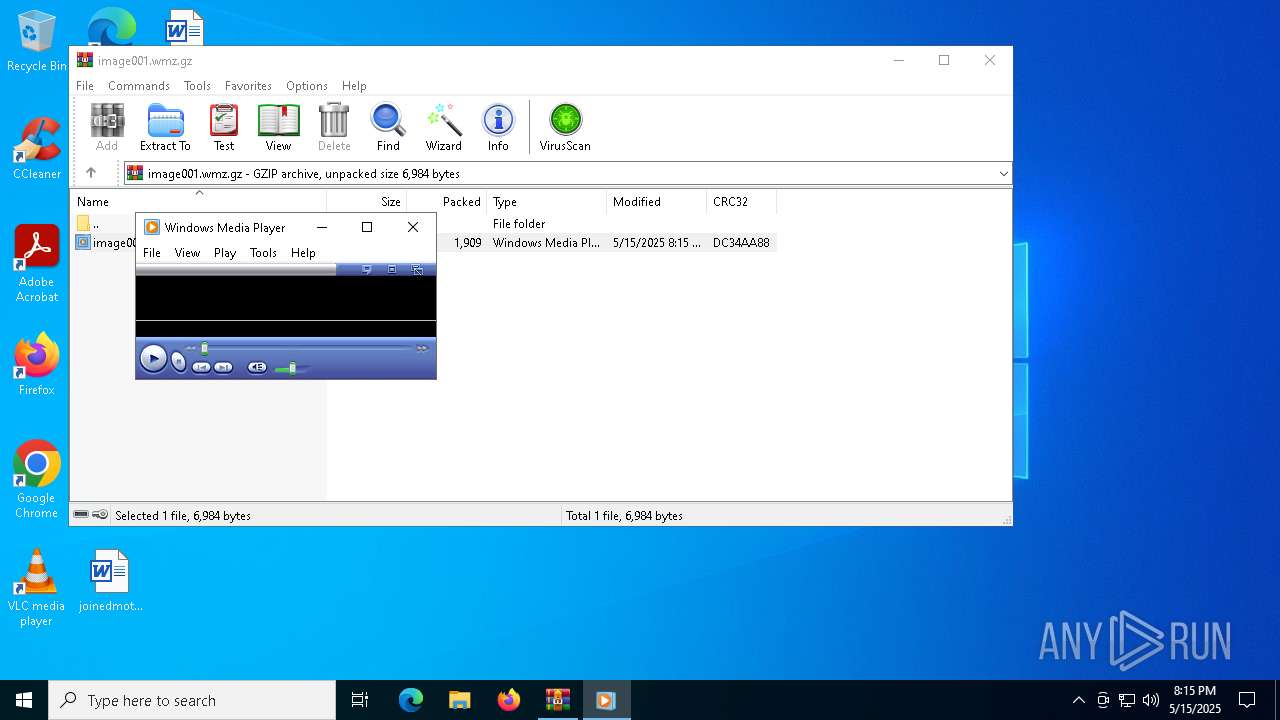
Task: Go up one folder level arrow
Action: [91, 173]
